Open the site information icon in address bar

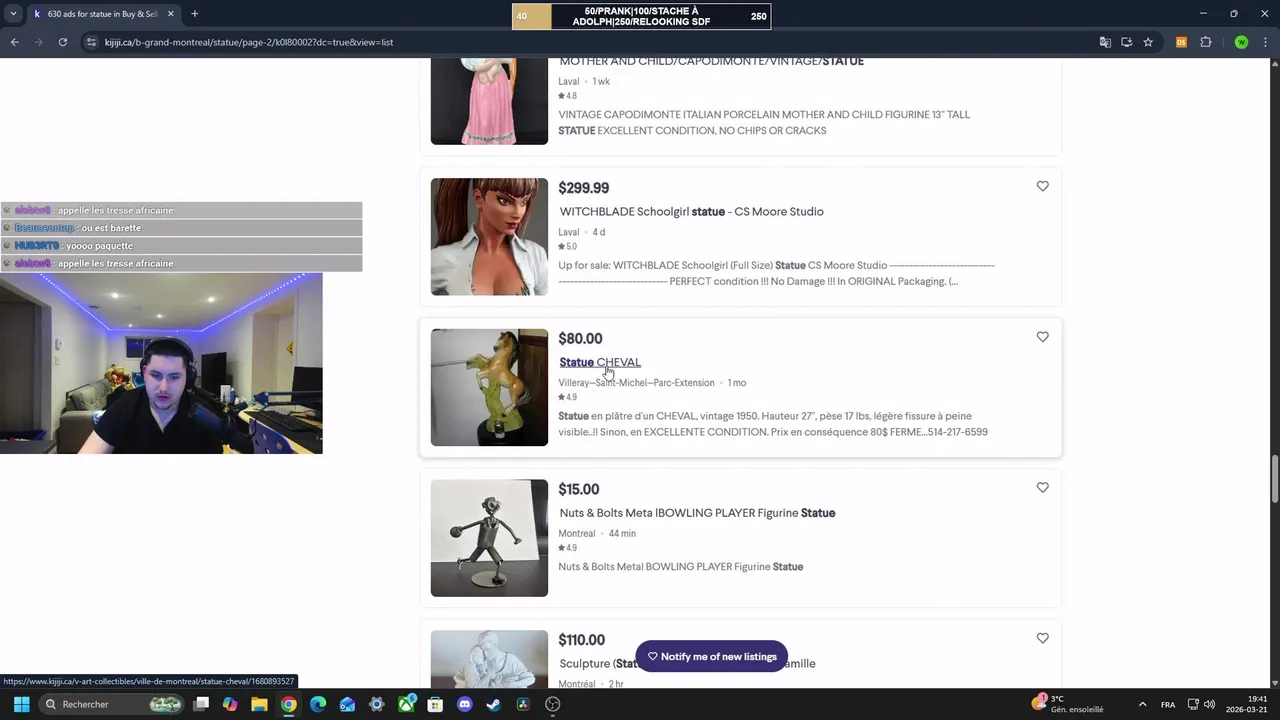[x=91, y=42]
